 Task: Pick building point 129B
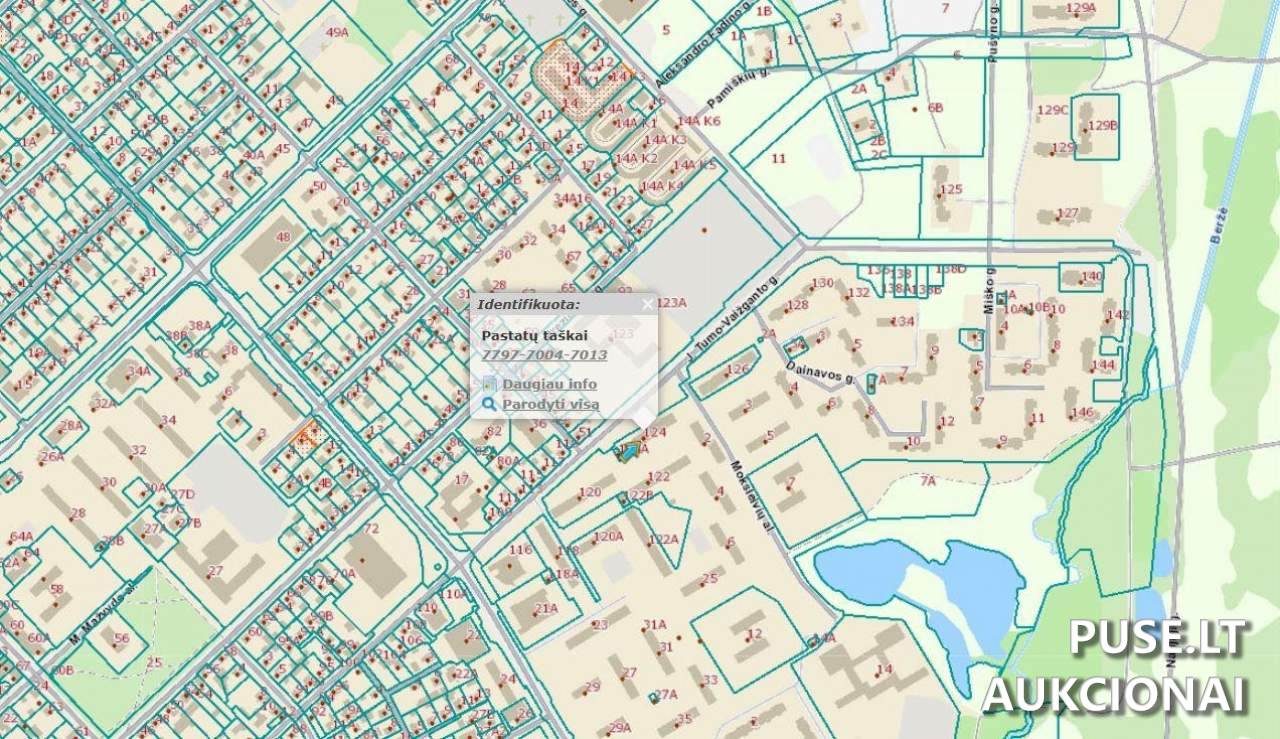1101,126
